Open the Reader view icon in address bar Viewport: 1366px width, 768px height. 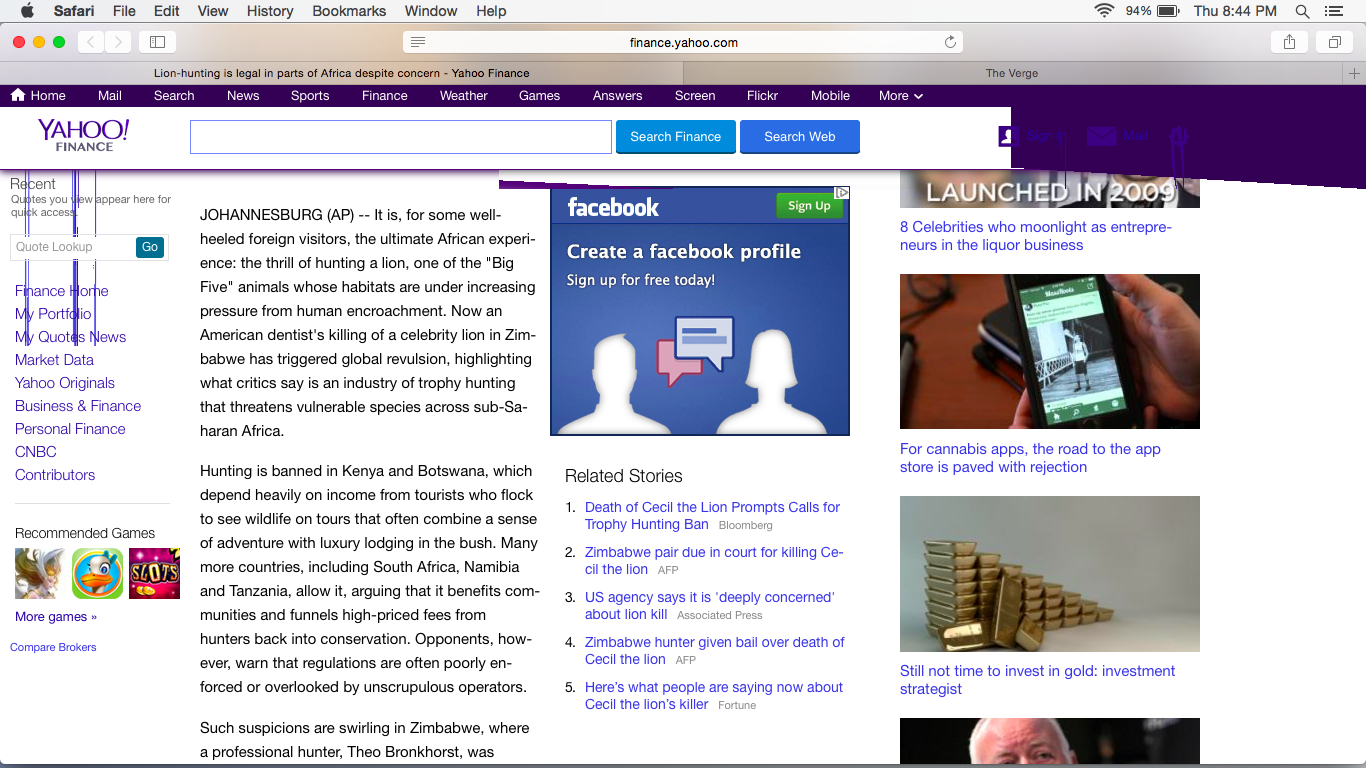pos(418,42)
